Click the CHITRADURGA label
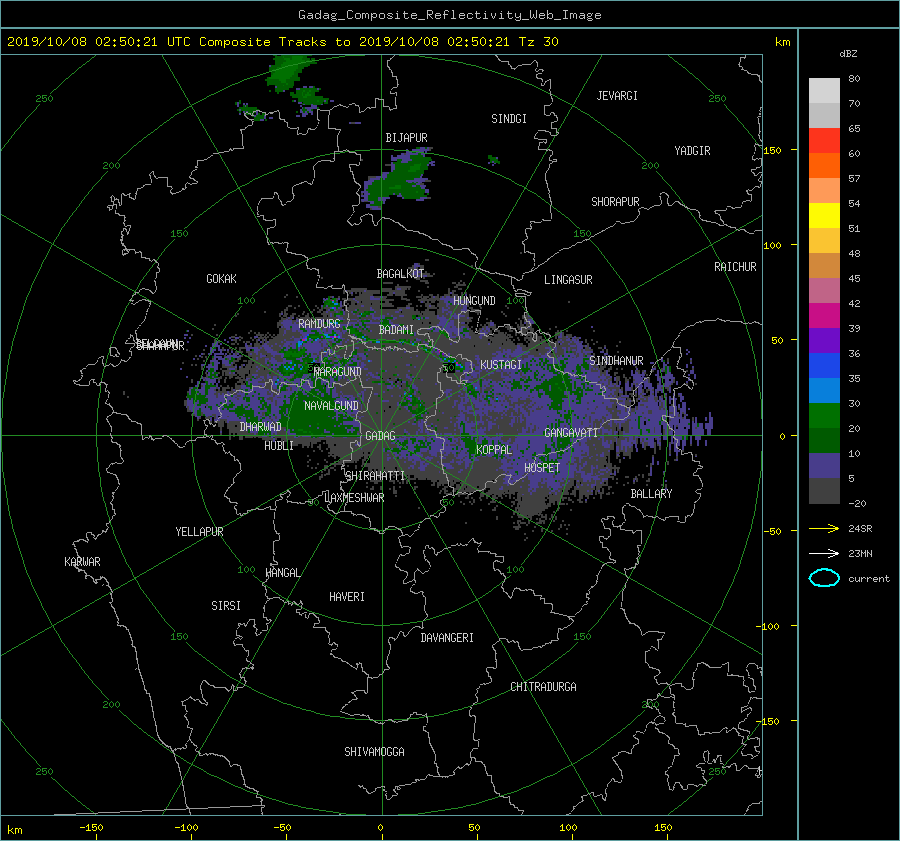The height and width of the screenshot is (841, 900). pyautogui.click(x=544, y=687)
